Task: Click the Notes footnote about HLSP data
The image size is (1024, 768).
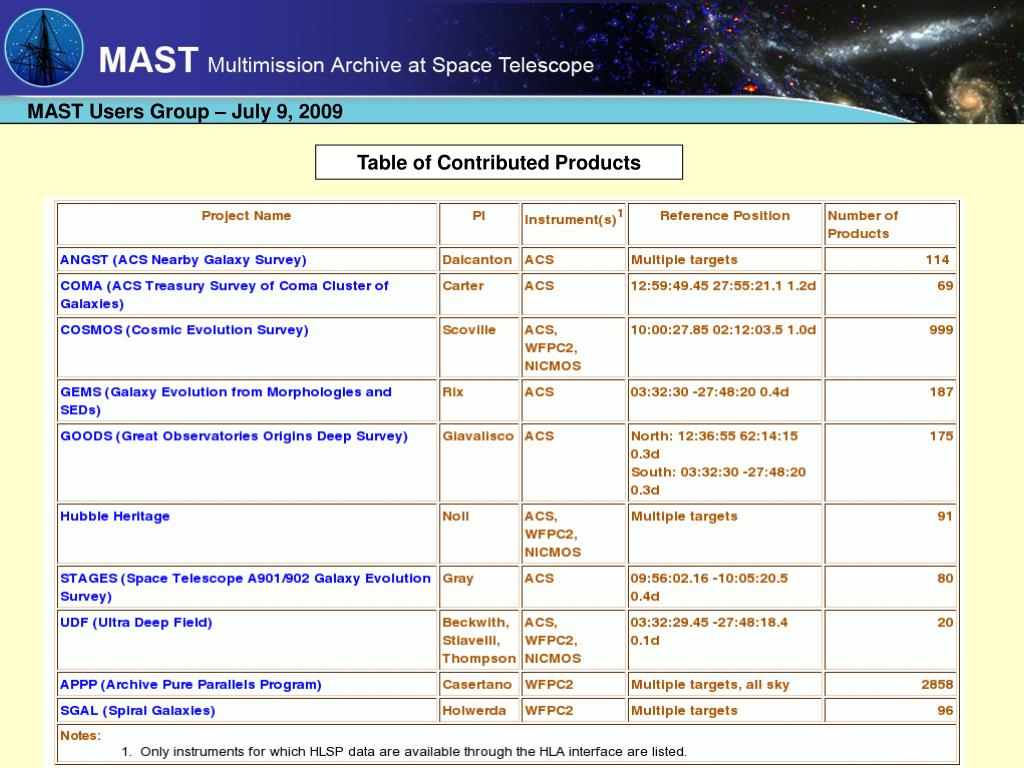Action: point(413,752)
